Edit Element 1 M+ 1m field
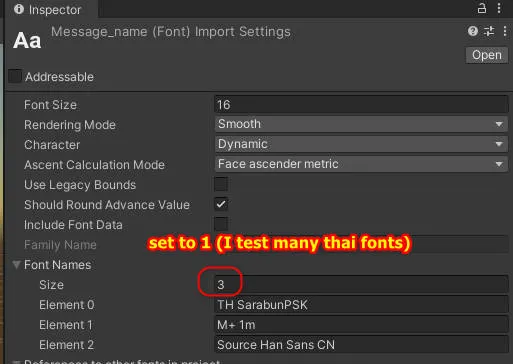The height and width of the screenshot is (364, 513). tap(361, 325)
